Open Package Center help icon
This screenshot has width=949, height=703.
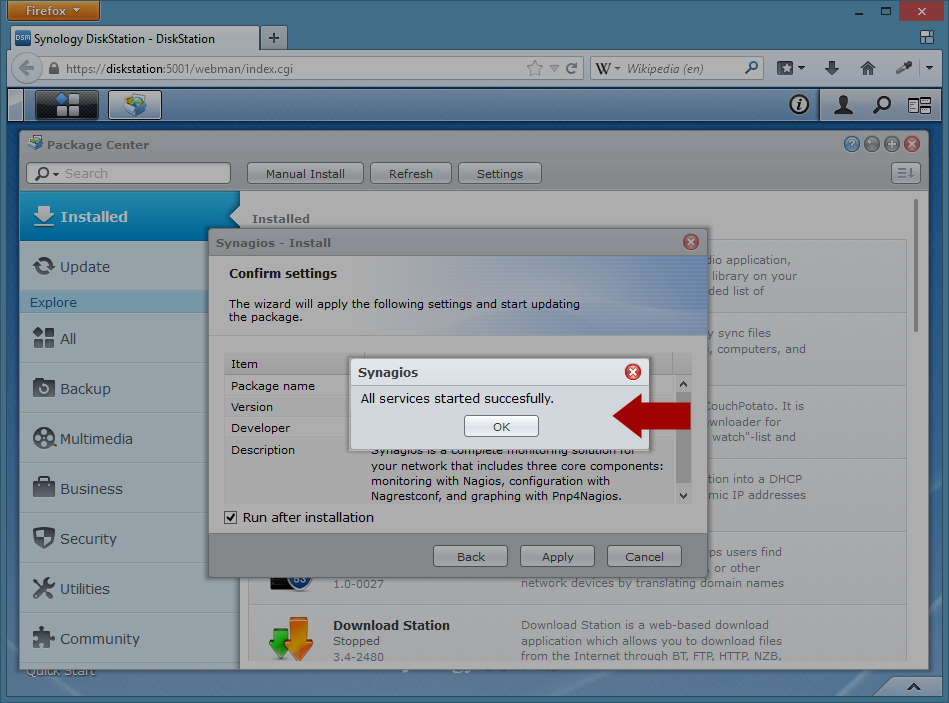click(852, 144)
